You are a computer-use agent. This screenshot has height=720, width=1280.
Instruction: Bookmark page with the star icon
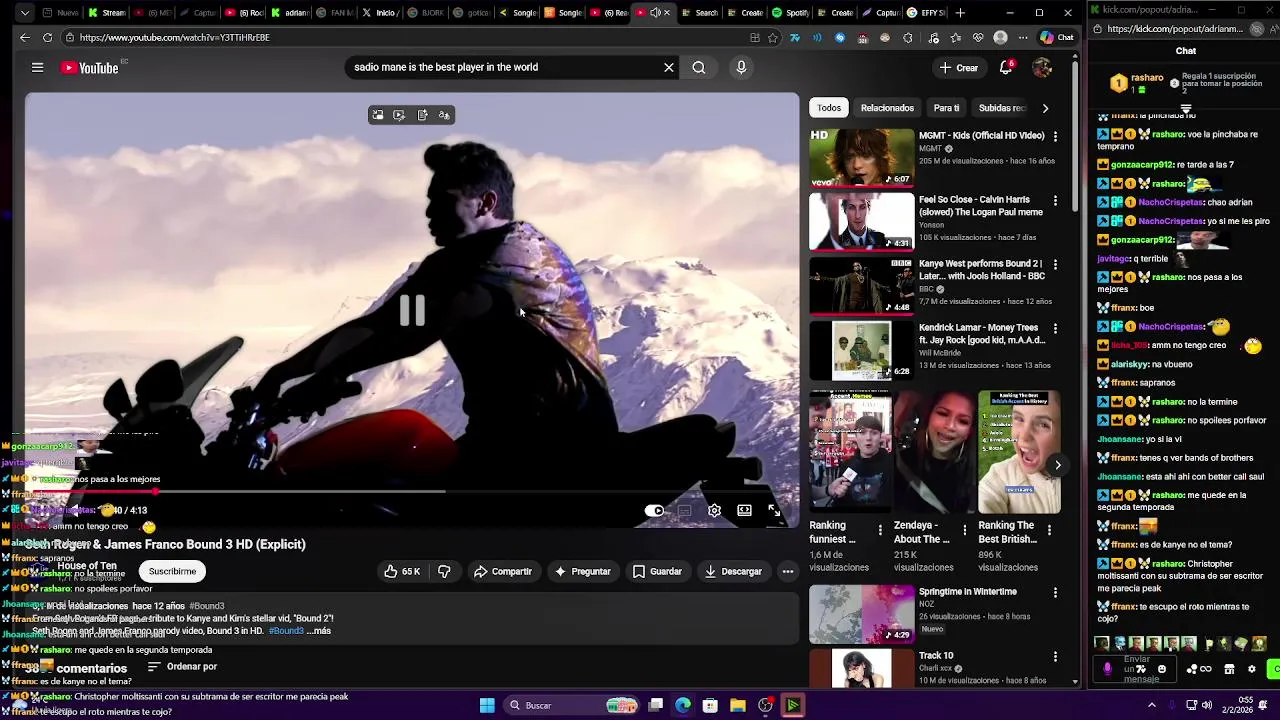pos(773,38)
